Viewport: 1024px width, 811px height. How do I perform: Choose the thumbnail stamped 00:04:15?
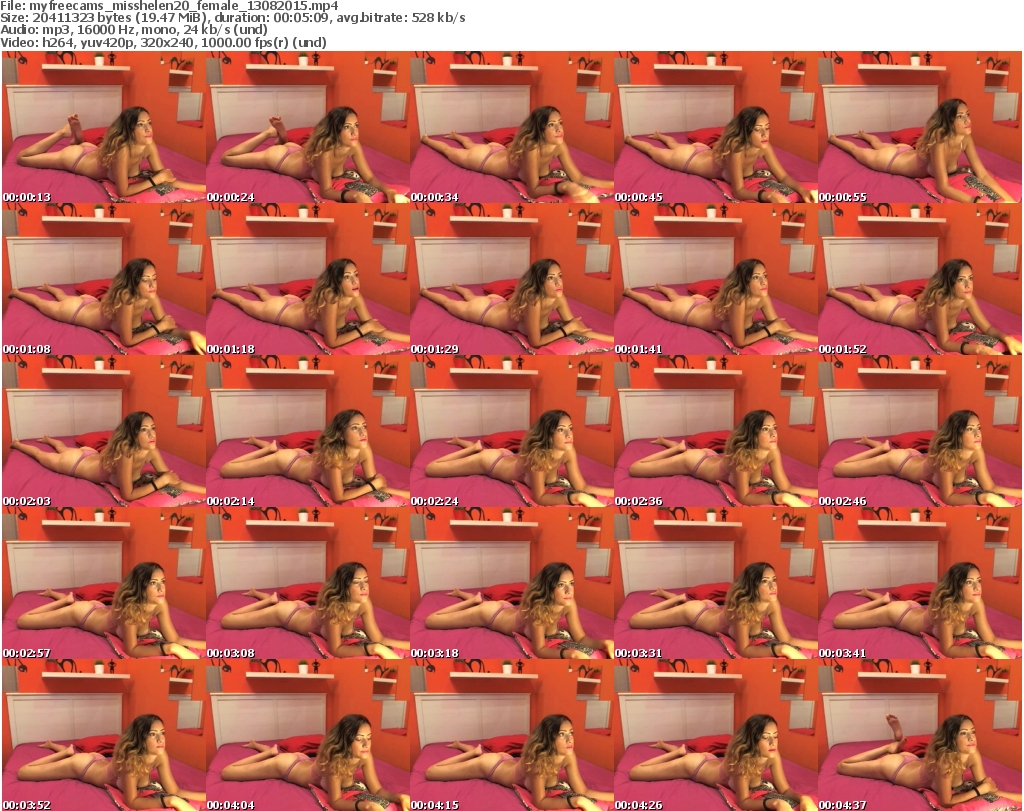[x=511, y=735]
